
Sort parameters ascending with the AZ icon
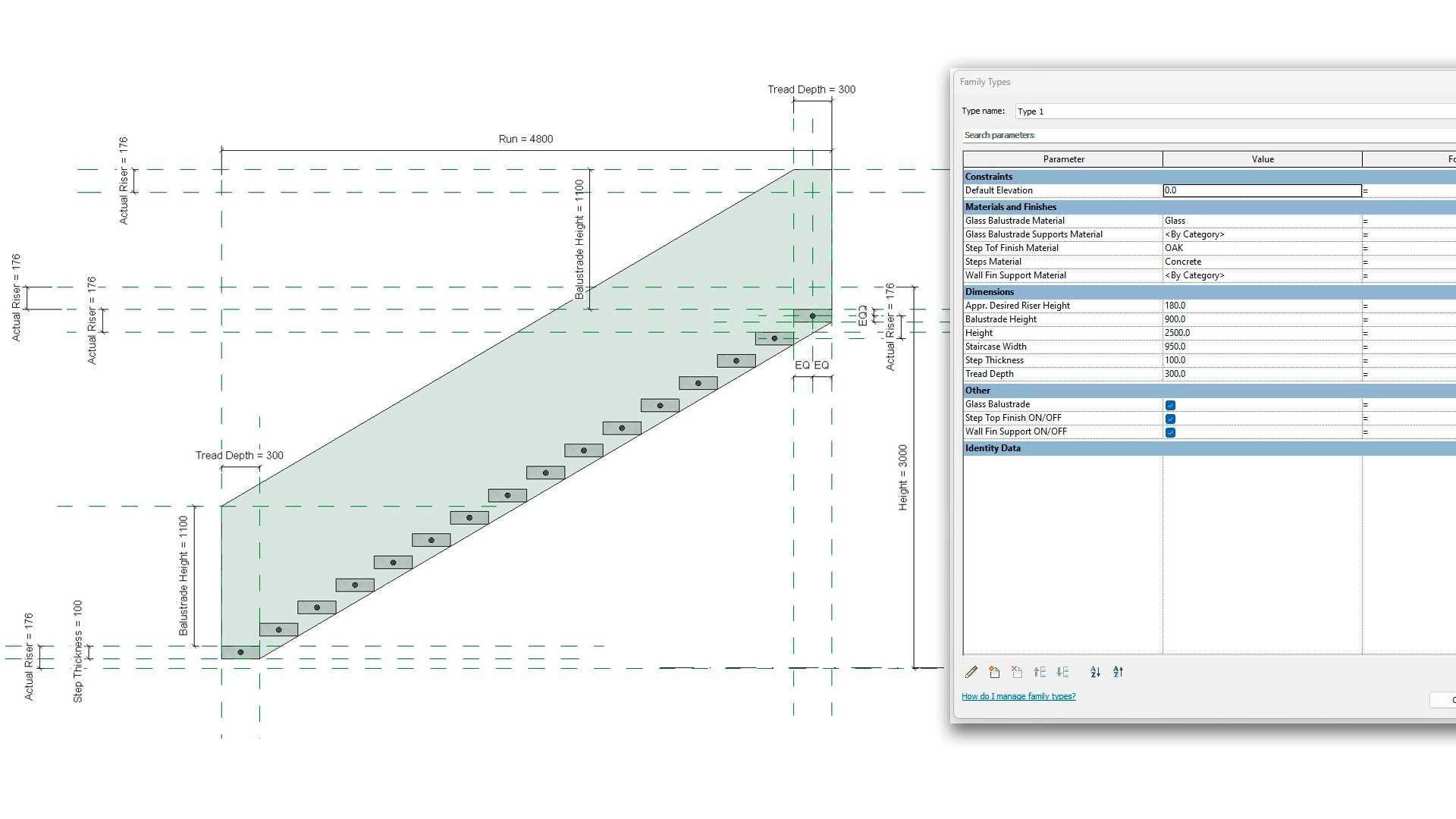tap(1095, 672)
